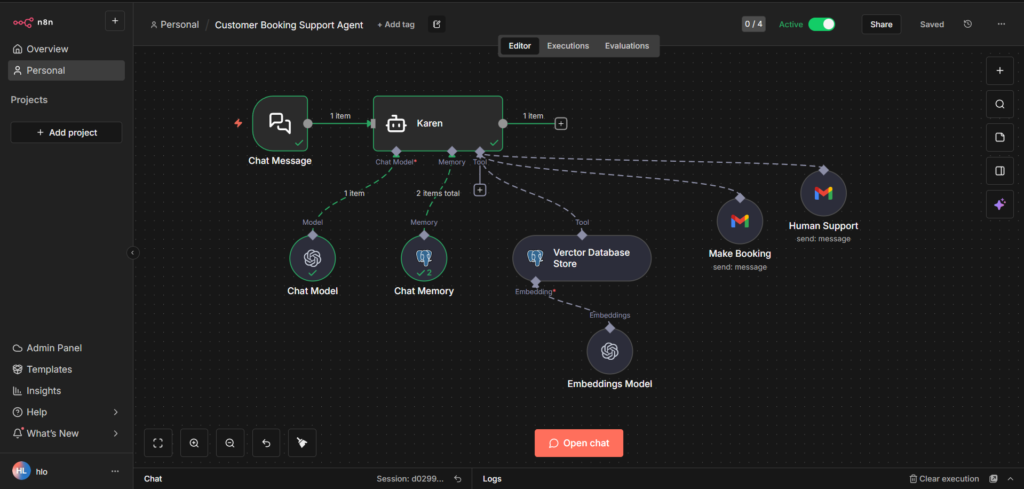Select the Embeddings Model node
The height and width of the screenshot is (489, 1024).
tap(609, 351)
